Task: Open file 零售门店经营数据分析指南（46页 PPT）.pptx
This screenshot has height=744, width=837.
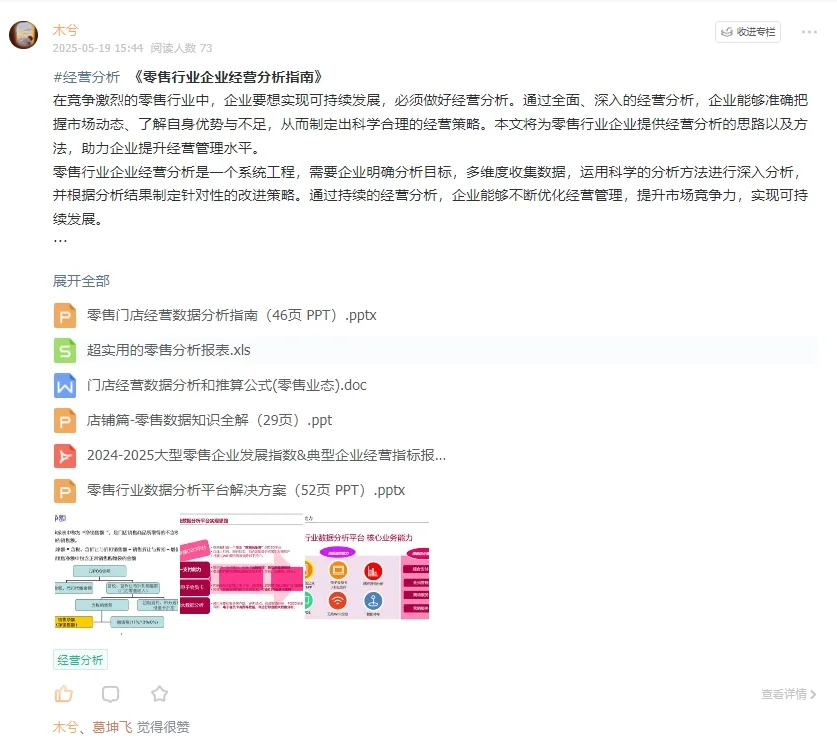Action: tap(232, 315)
